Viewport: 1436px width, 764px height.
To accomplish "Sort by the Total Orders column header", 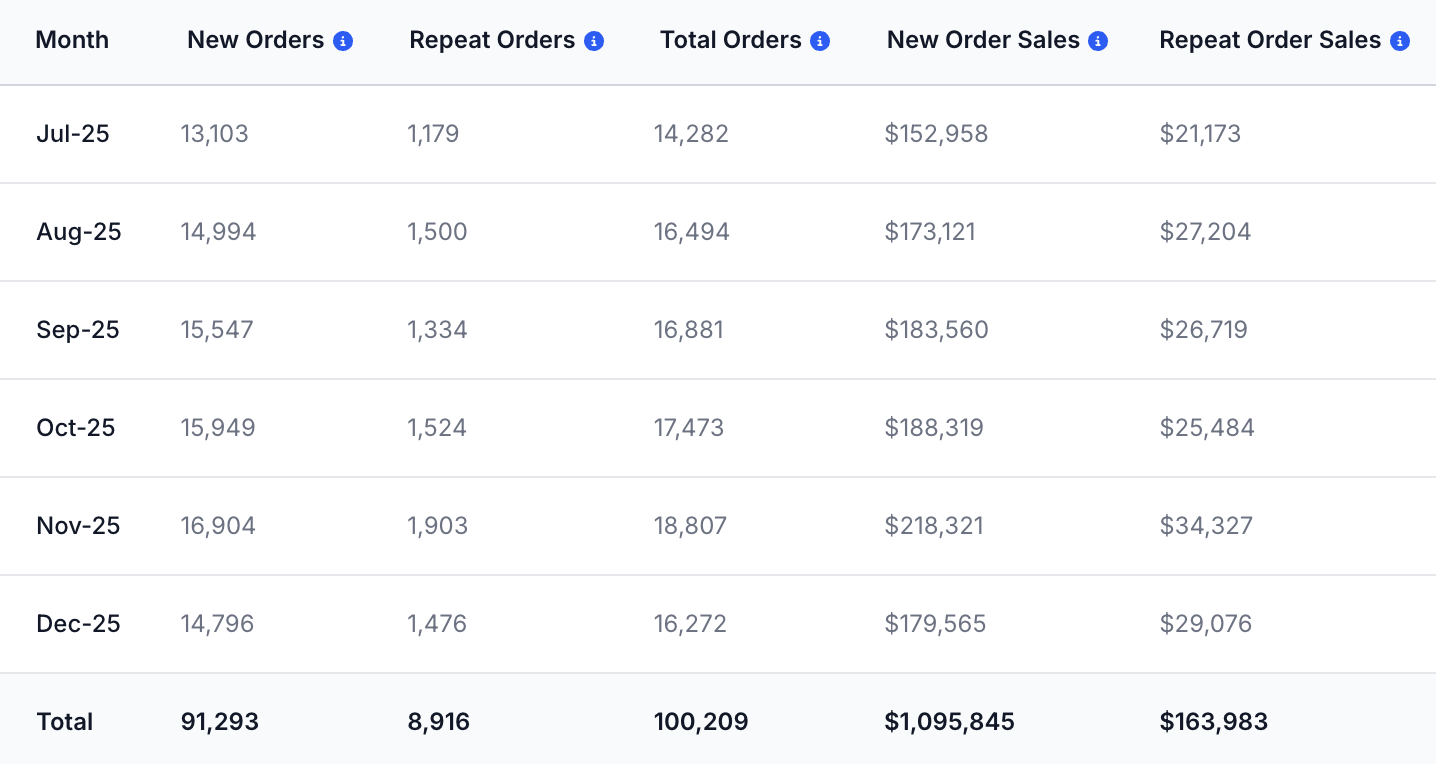I will 731,39.
